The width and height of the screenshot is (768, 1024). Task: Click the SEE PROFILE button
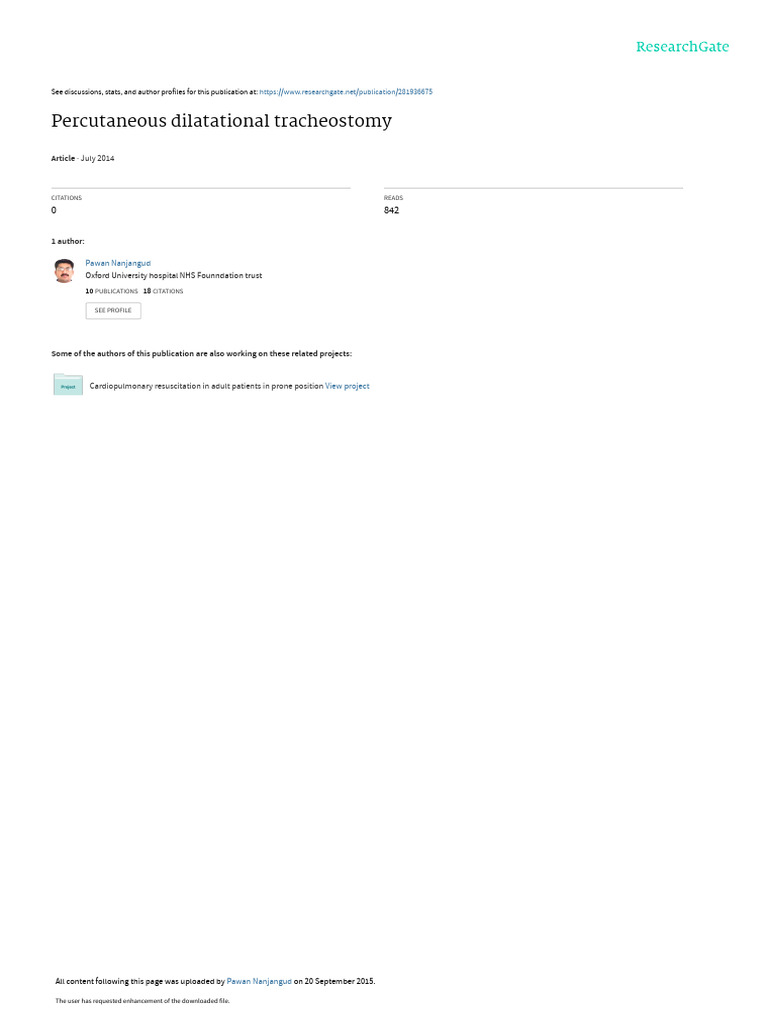[113, 310]
